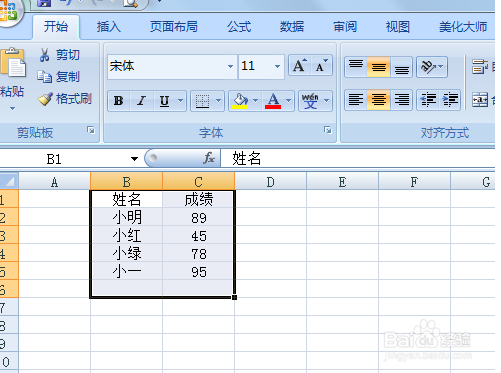This screenshot has width=501, height=373.
Task: Cut selection with the 剪切 scissors
Action: 59,55
